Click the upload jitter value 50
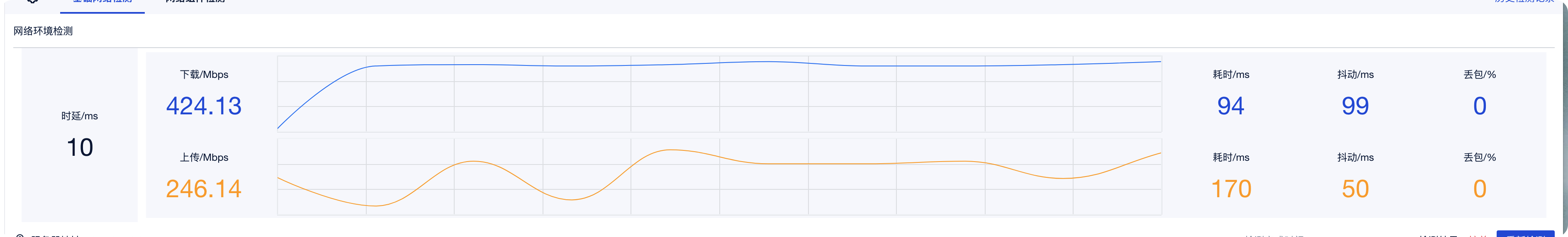Viewport: 1568px width, 237px height. point(1356,189)
